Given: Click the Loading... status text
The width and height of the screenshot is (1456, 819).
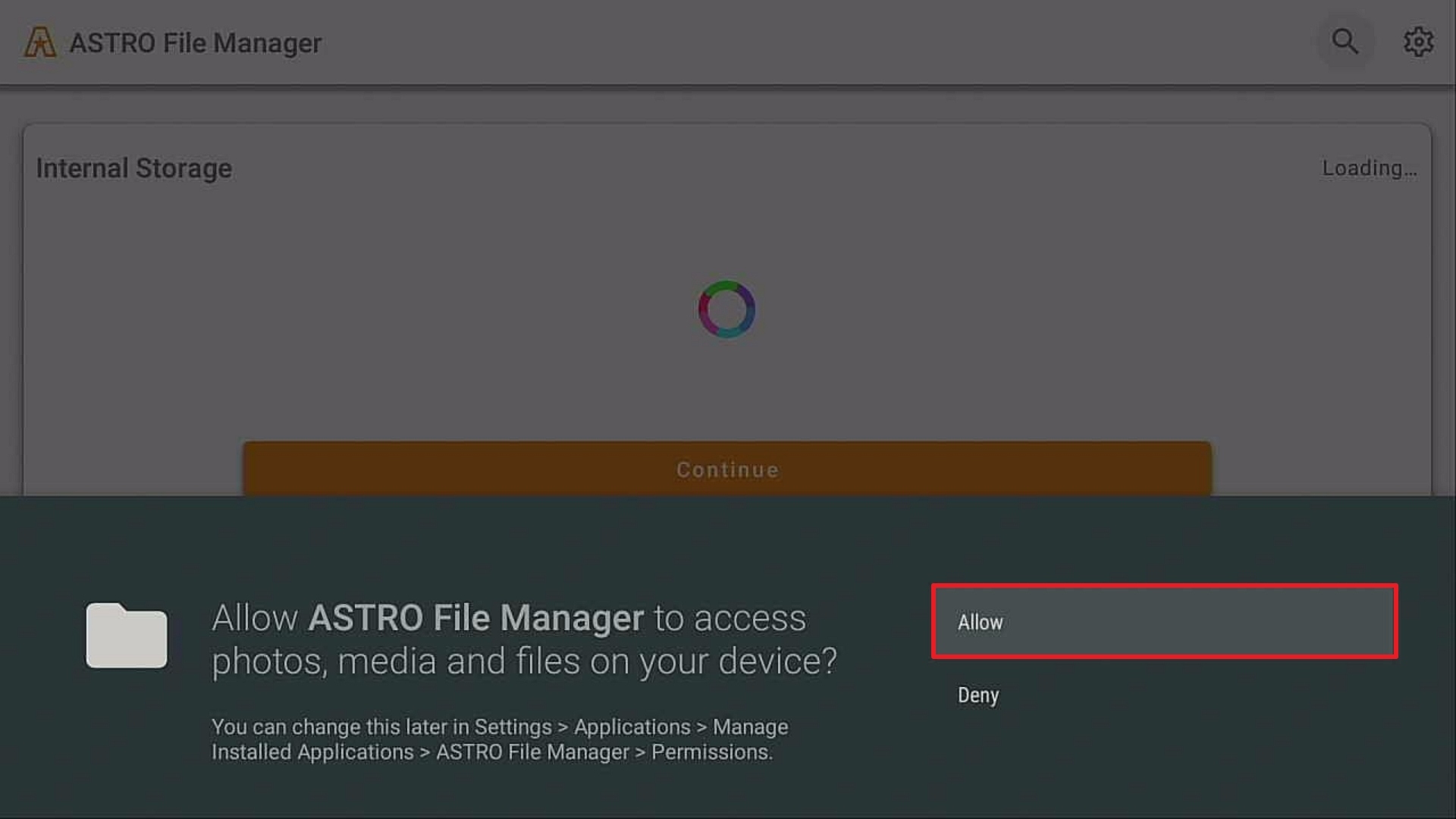Looking at the screenshot, I should click(1370, 168).
